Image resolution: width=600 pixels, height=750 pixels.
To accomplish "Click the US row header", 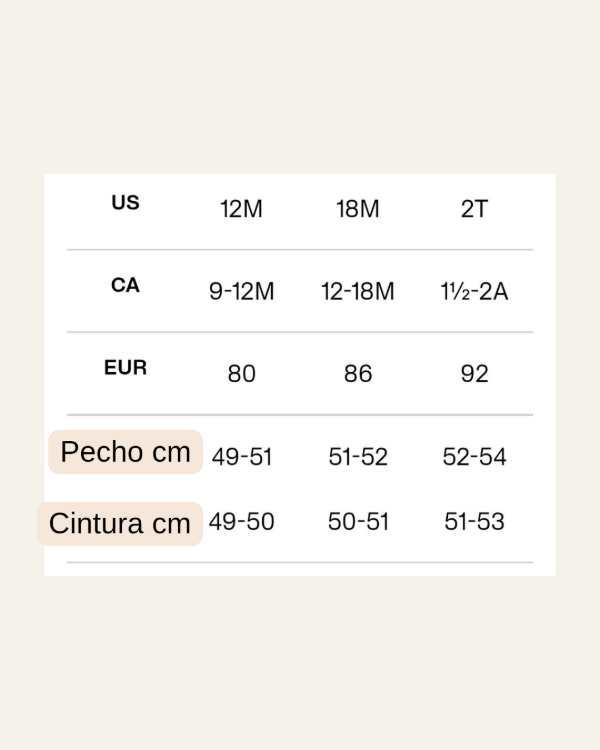I will (x=125, y=203).
